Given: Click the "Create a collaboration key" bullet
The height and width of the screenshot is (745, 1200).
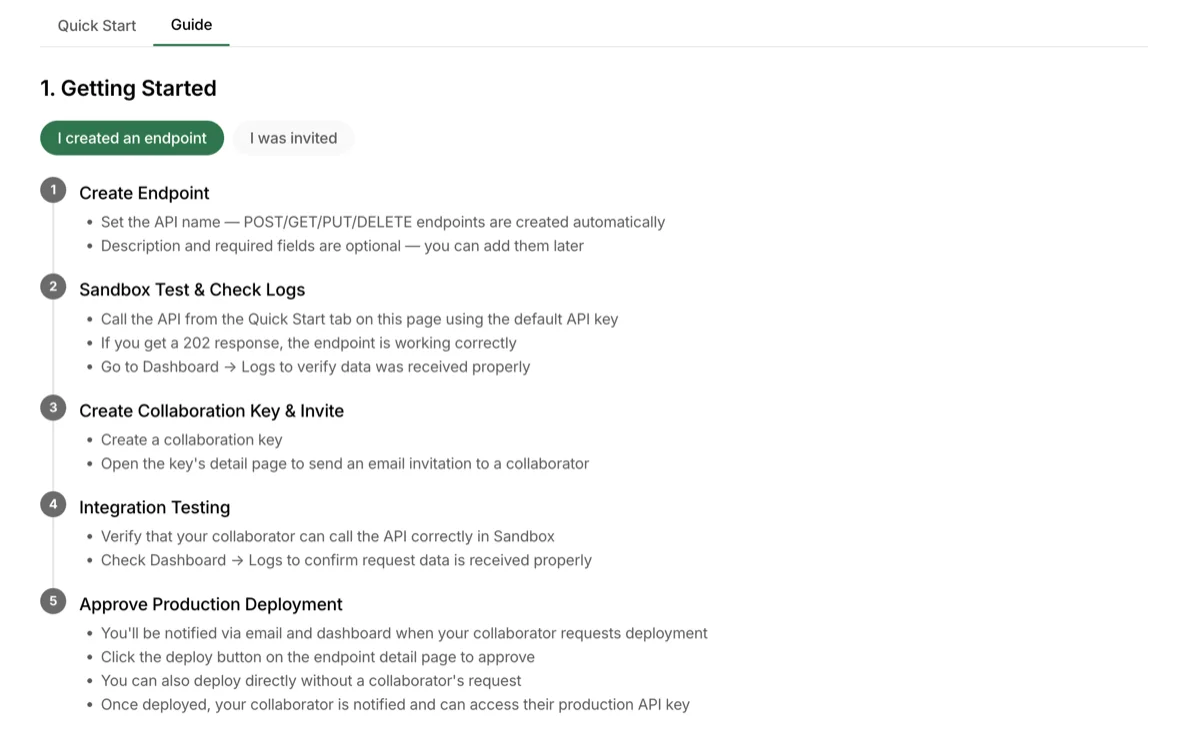Looking at the screenshot, I should pos(191,440).
